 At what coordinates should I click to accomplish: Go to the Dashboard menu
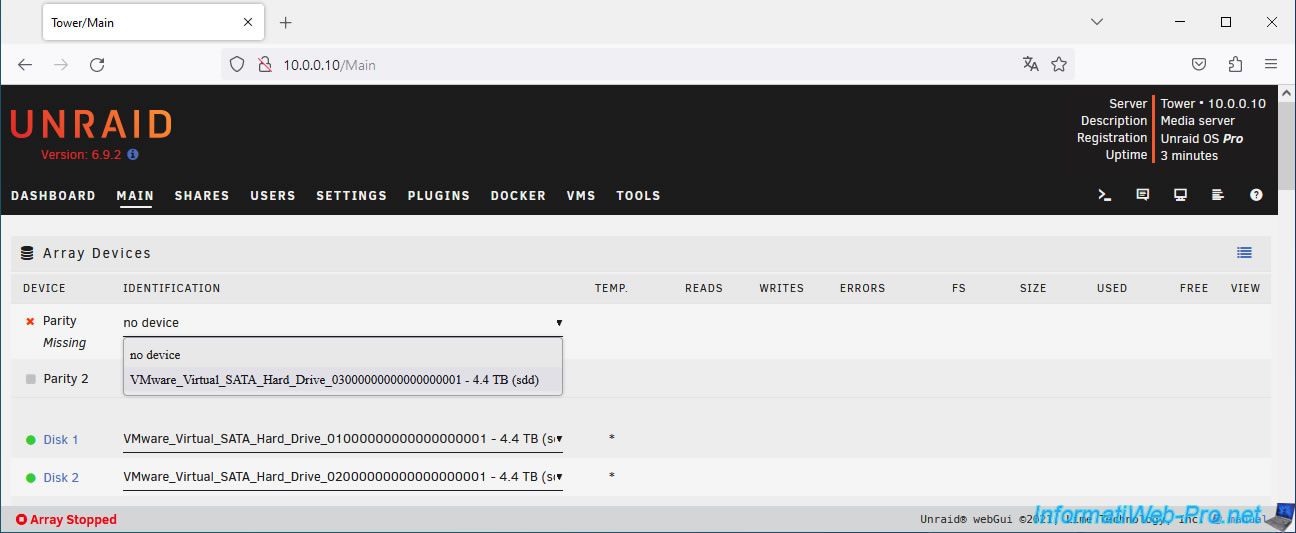click(x=53, y=196)
